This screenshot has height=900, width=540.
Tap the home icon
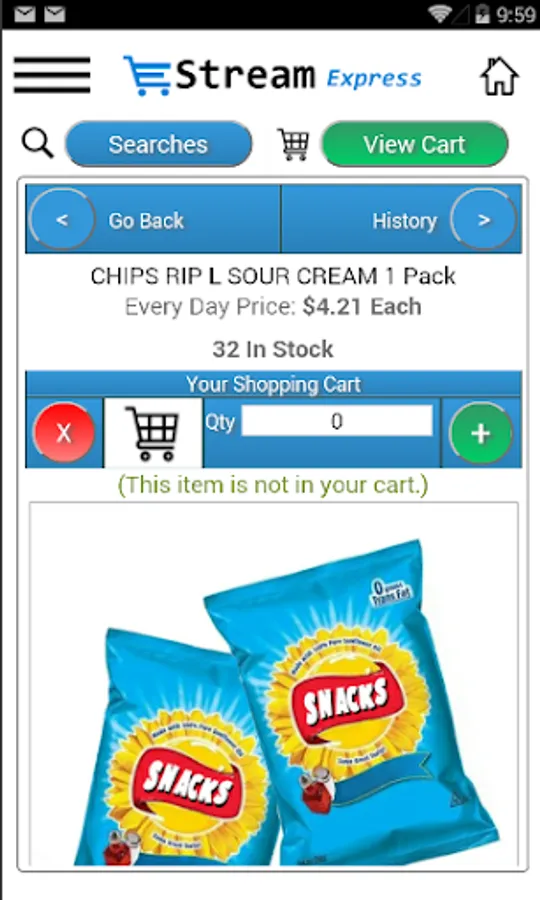click(499, 76)
